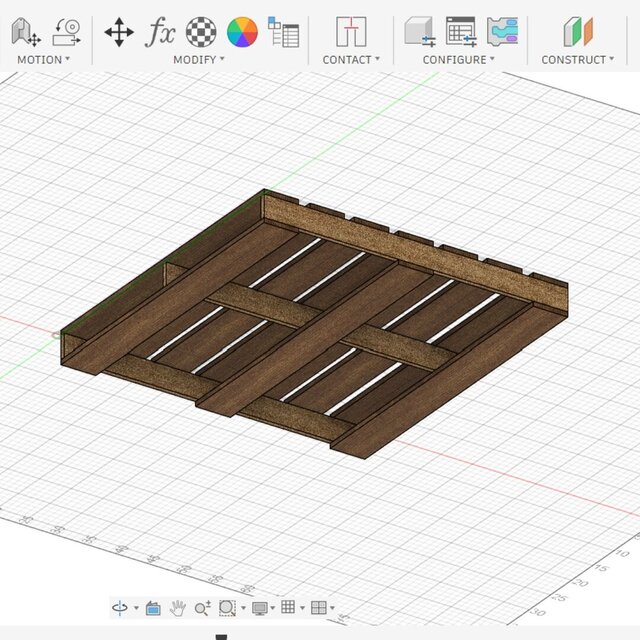The height and width of the screenshot is (640, 640).
Task: Select the Midplane construct tool
Action: 578,32
